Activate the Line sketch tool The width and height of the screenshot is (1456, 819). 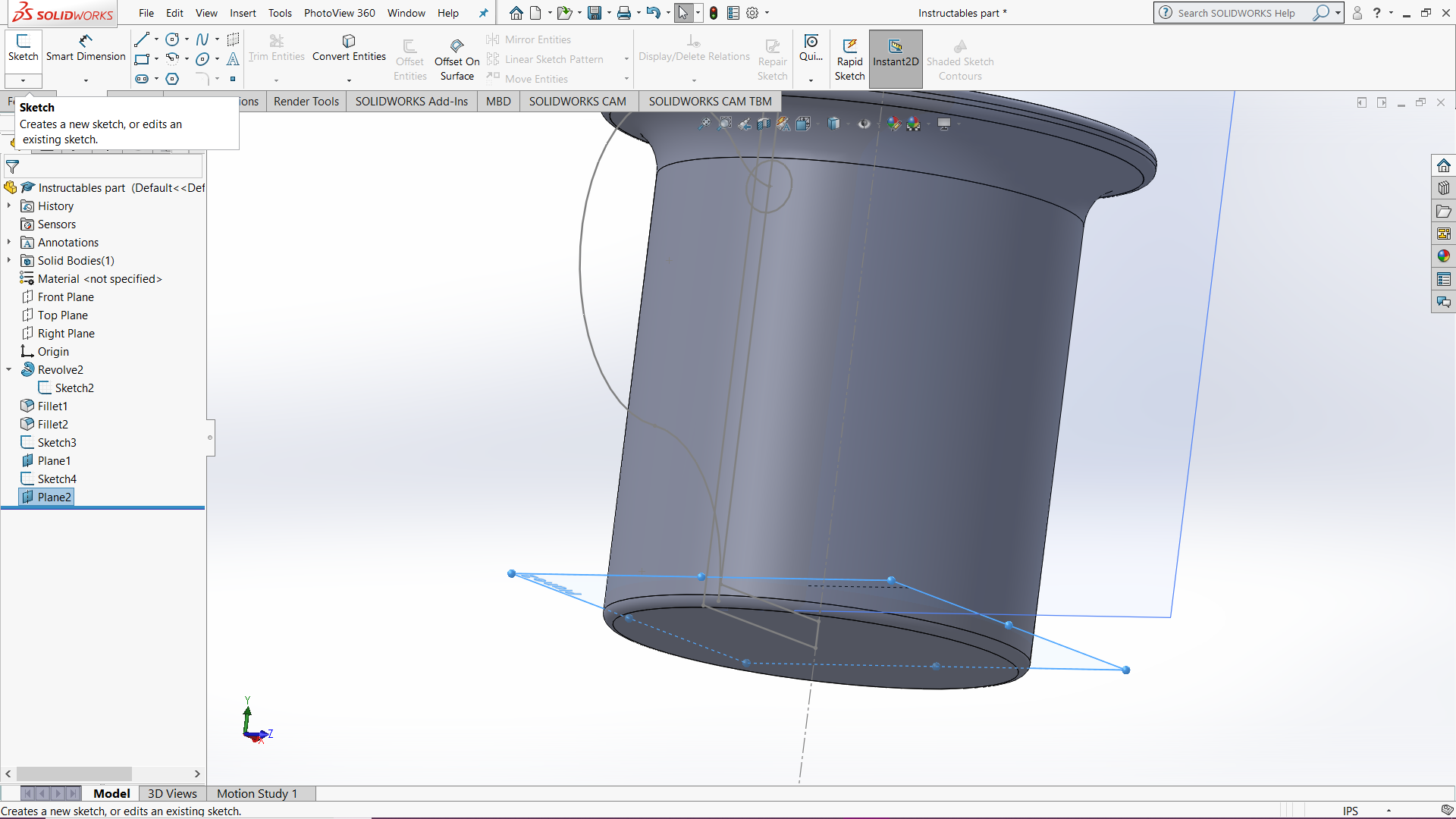pos(142,39)
